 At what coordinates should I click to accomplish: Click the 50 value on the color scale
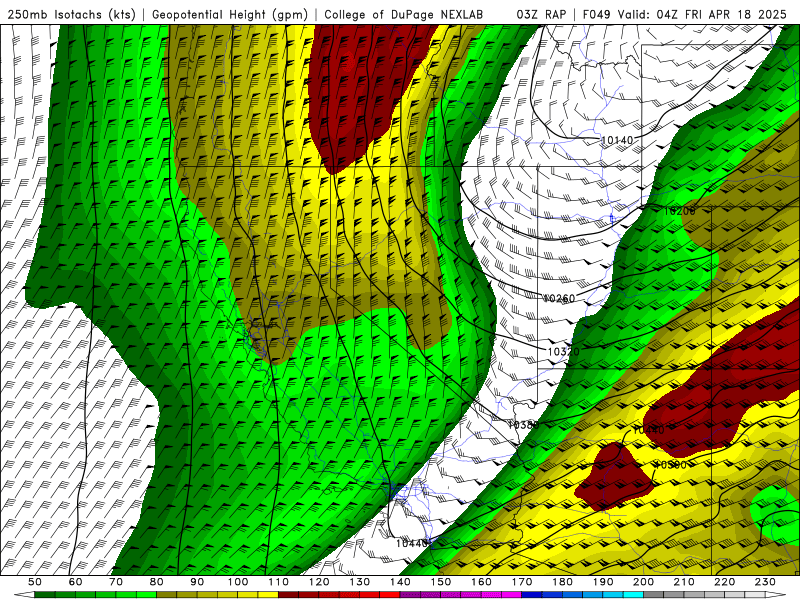click(34, 582)
